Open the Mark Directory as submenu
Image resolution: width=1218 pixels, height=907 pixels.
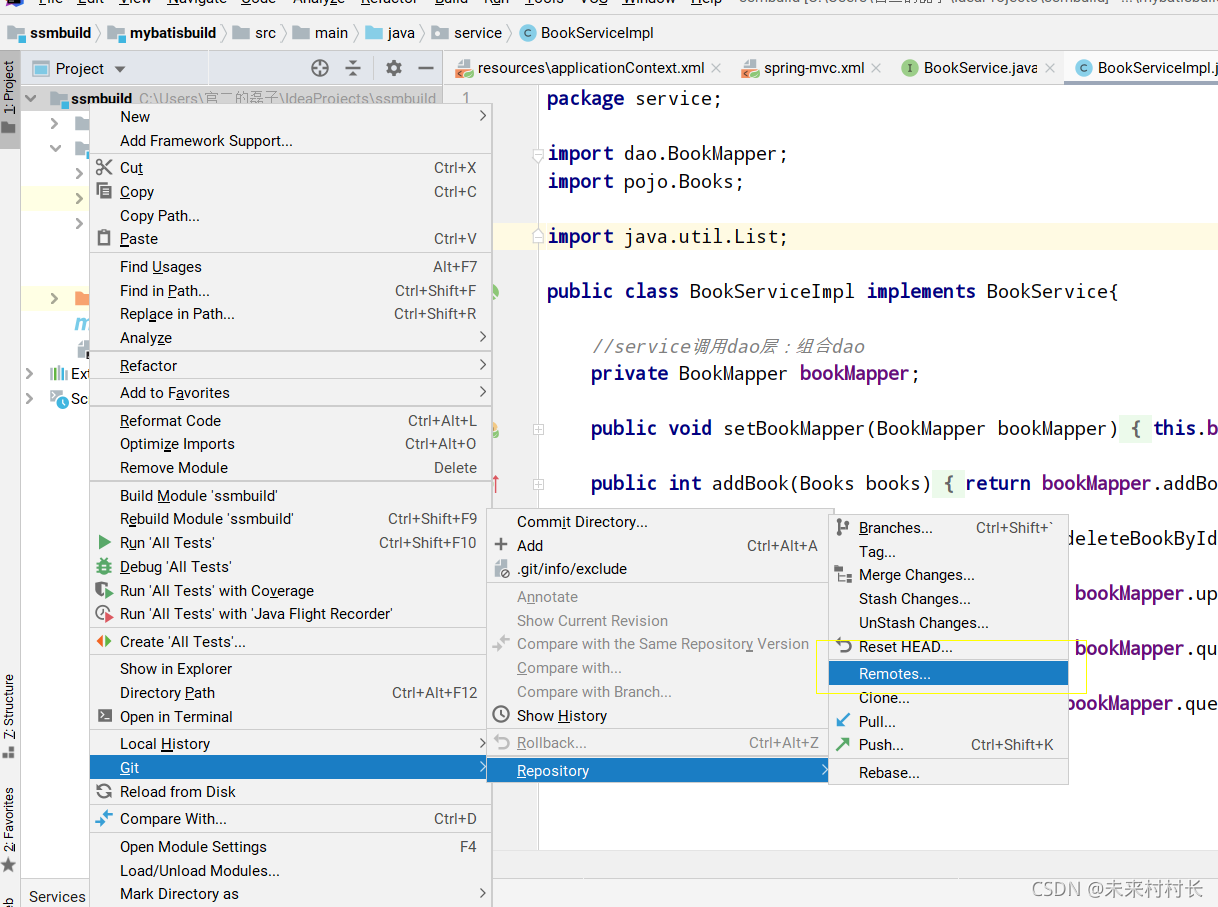pos(291,894)
